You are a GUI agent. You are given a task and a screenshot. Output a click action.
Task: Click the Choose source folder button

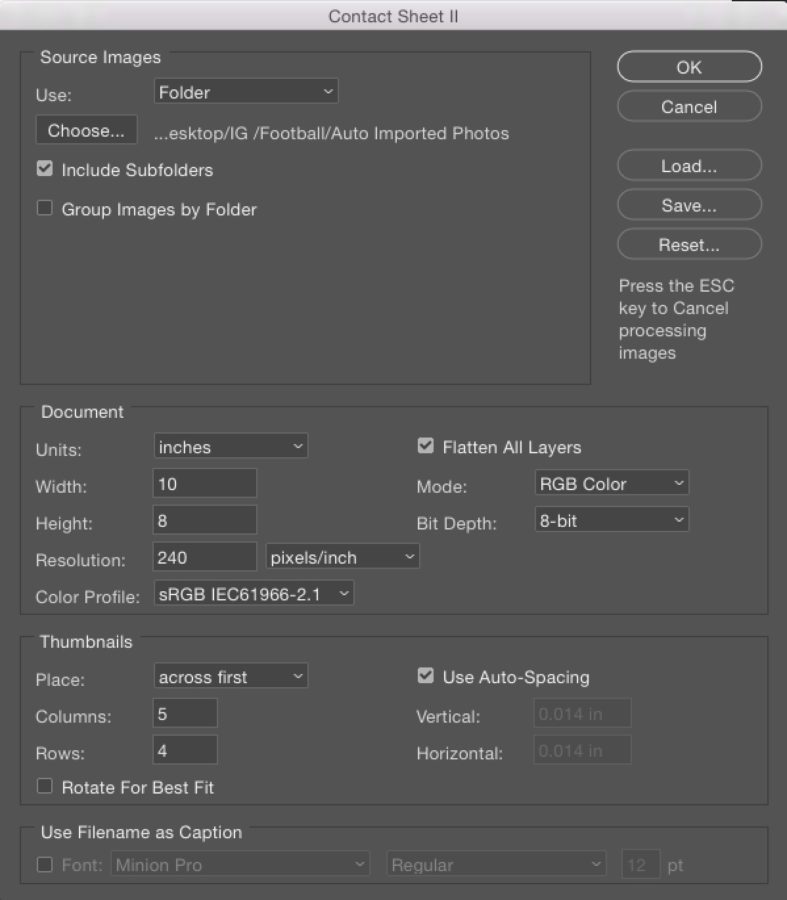(85, 129)
